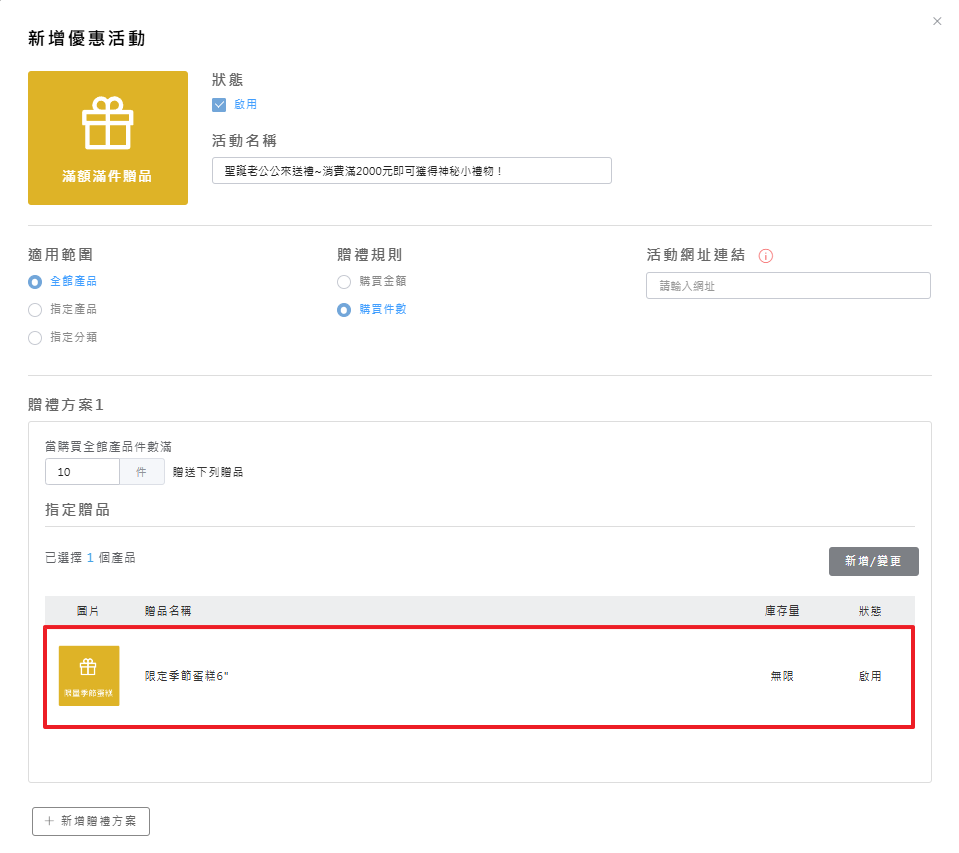Choose 購買件數 as gift rule
959x853 pixels.
click(344, 310)
